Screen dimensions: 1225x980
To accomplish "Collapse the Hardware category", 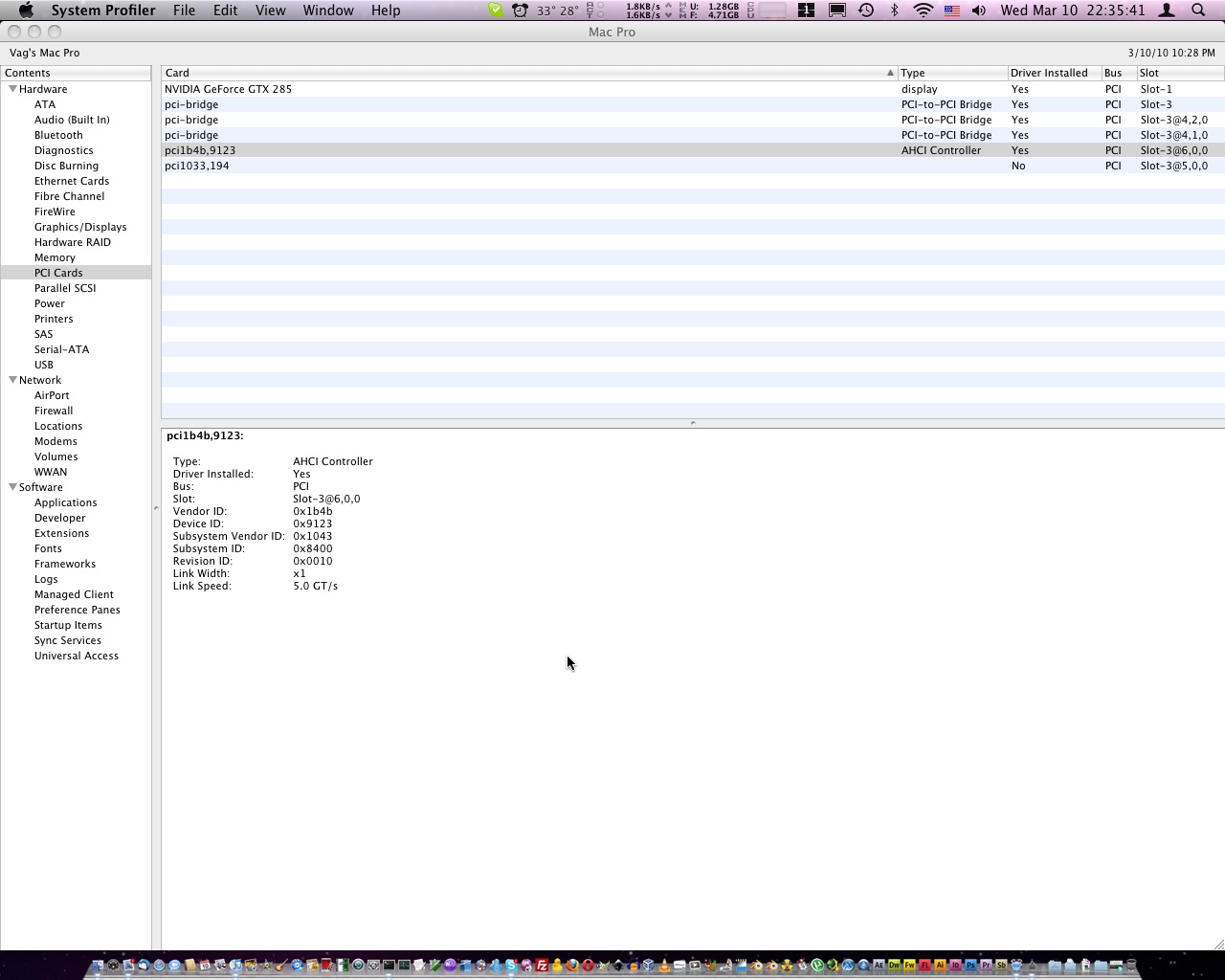I will click(12, 89).
